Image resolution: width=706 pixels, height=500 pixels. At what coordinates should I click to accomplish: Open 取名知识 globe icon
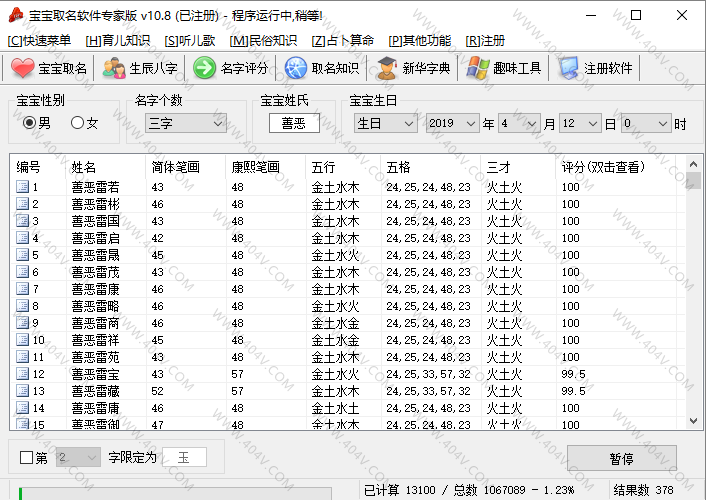[296, 68]
